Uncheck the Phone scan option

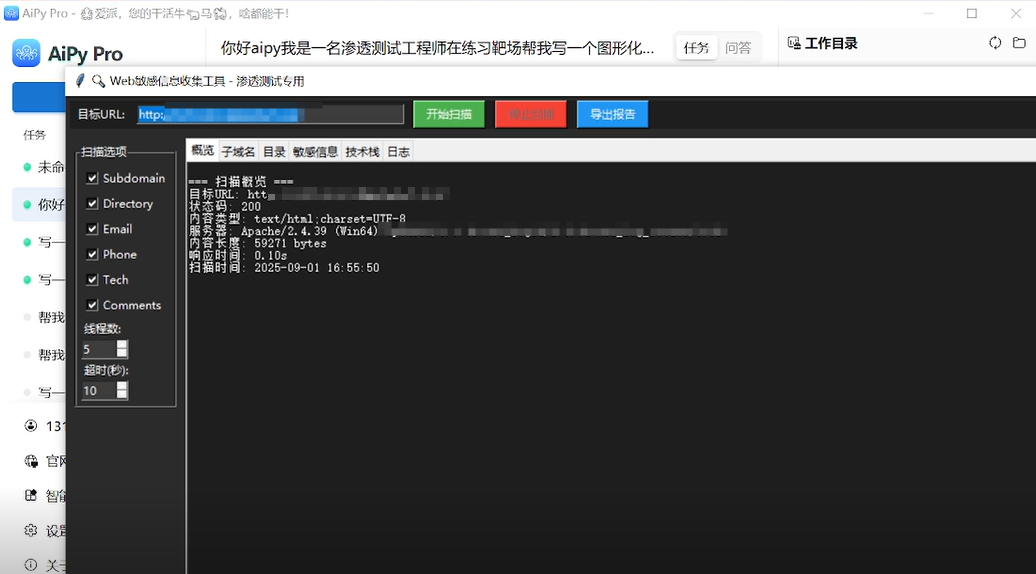point(92,254)
